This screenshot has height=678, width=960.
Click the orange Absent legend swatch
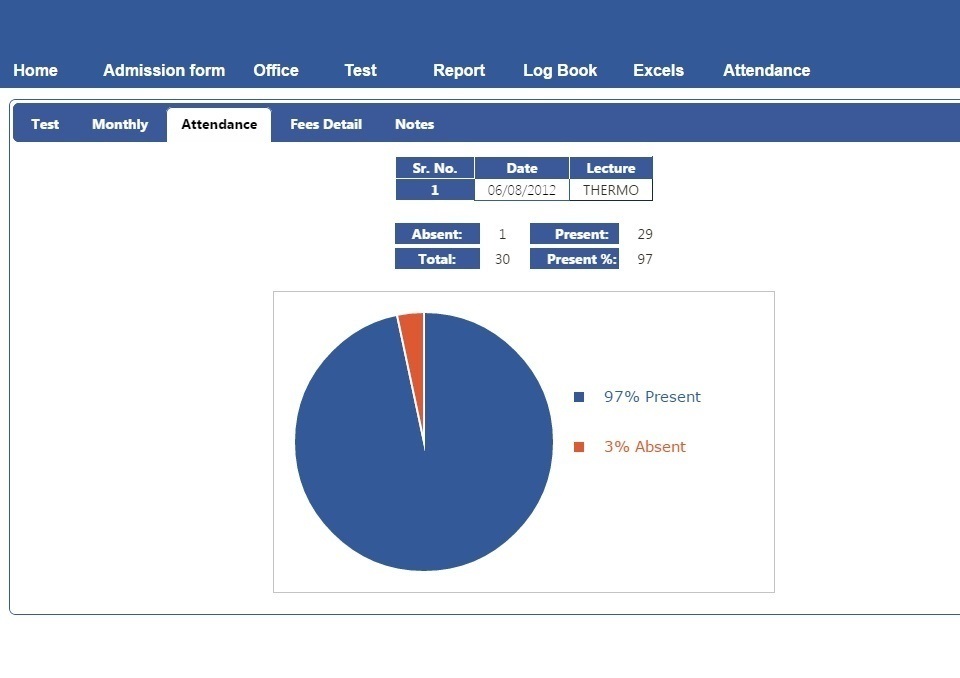point(579,447)
